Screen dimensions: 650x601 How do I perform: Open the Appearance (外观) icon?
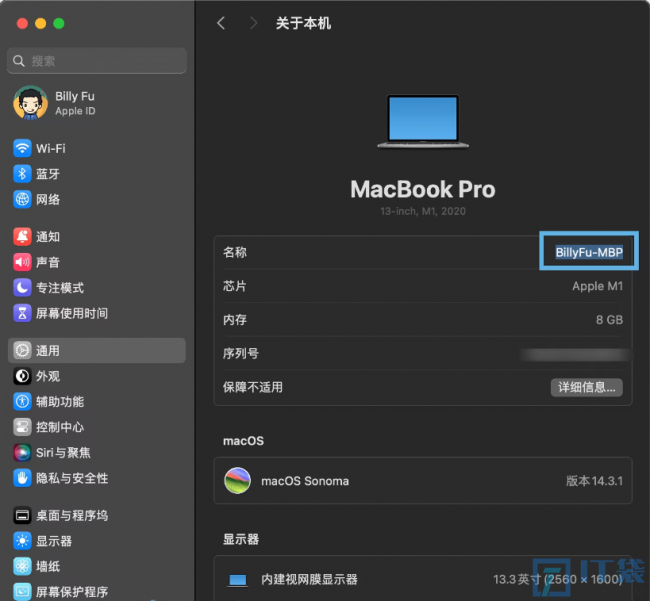pos(22,376)
